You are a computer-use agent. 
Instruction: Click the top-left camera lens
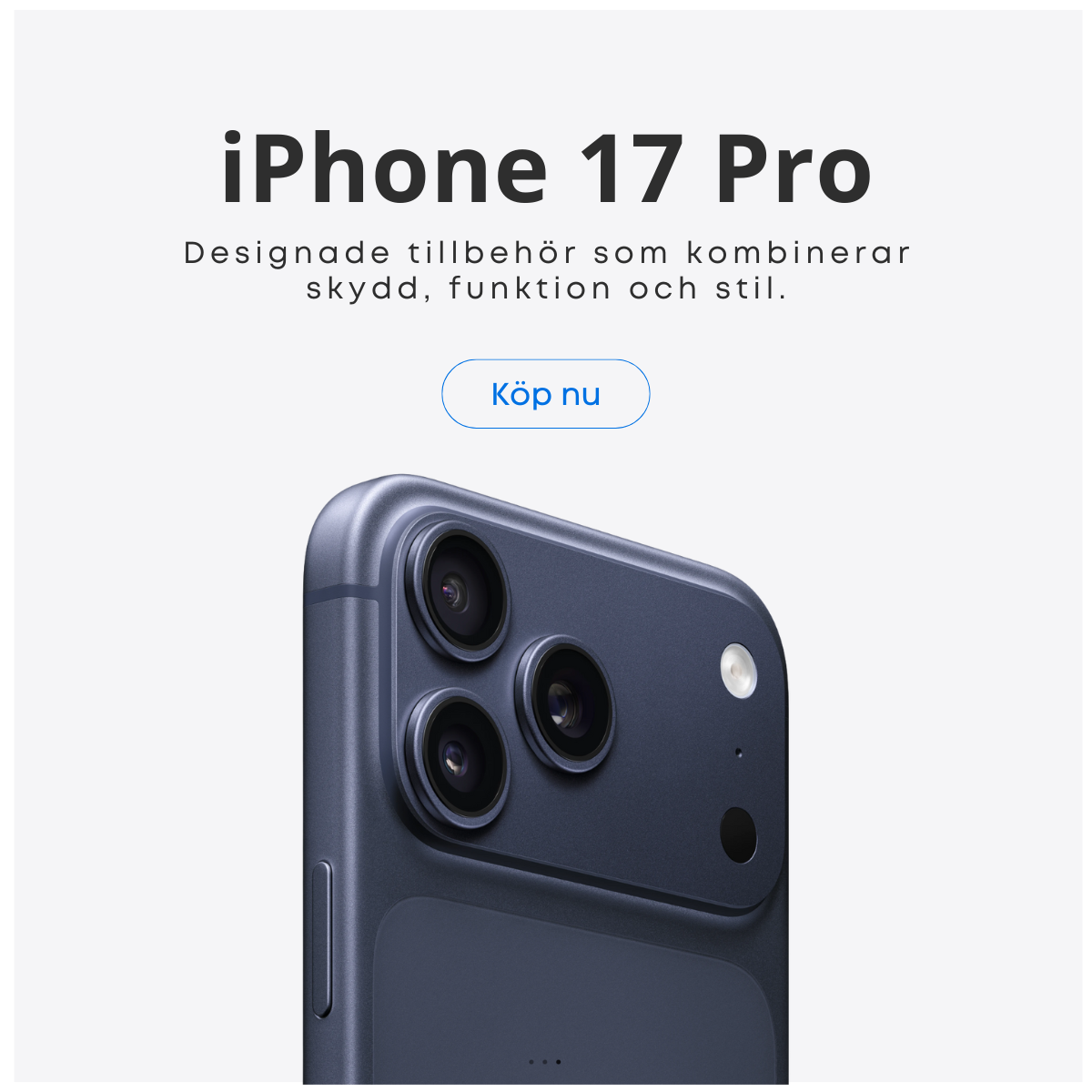[458, 591]
